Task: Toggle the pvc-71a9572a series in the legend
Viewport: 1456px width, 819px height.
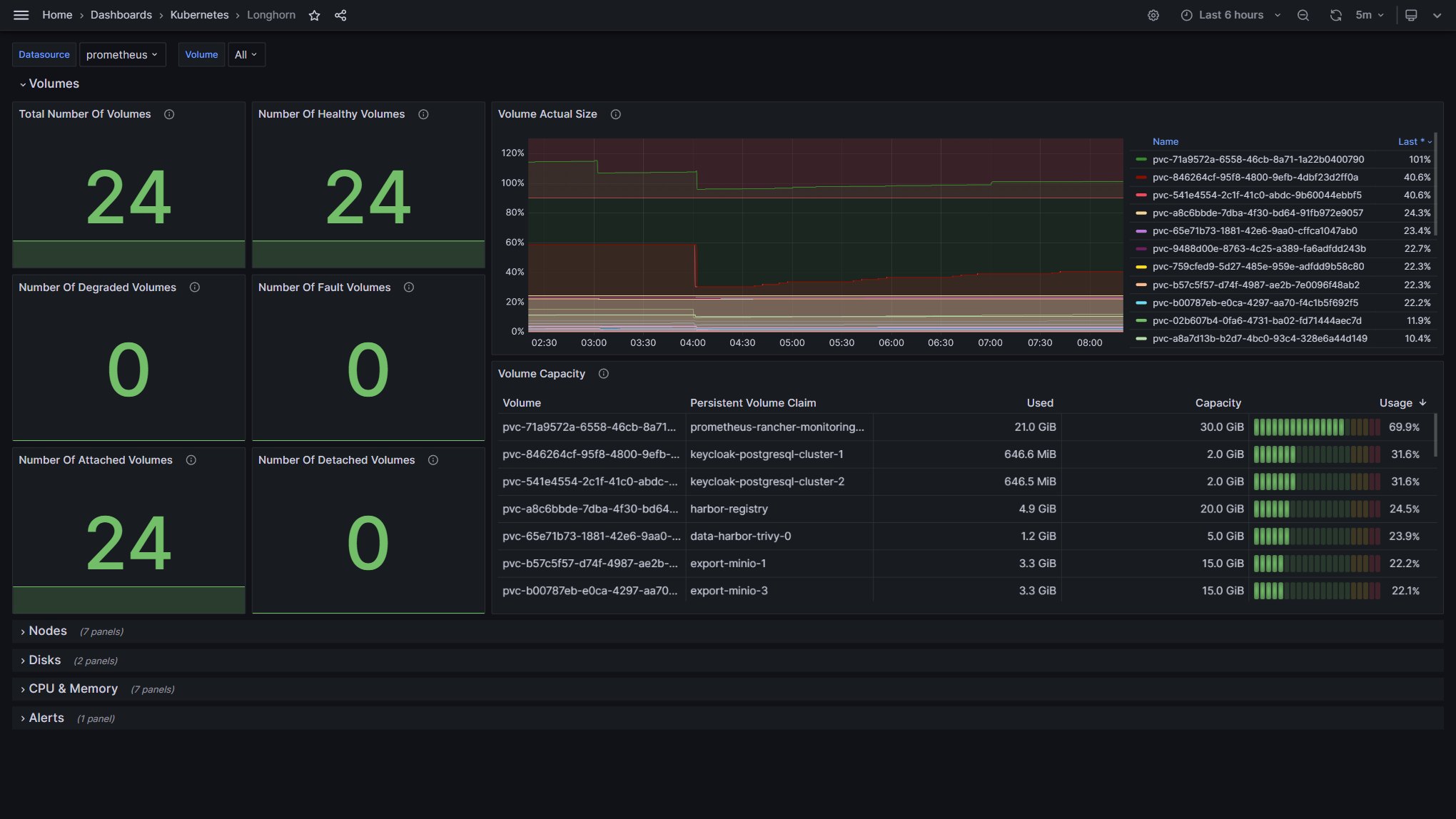Action: click(1258, 160)
